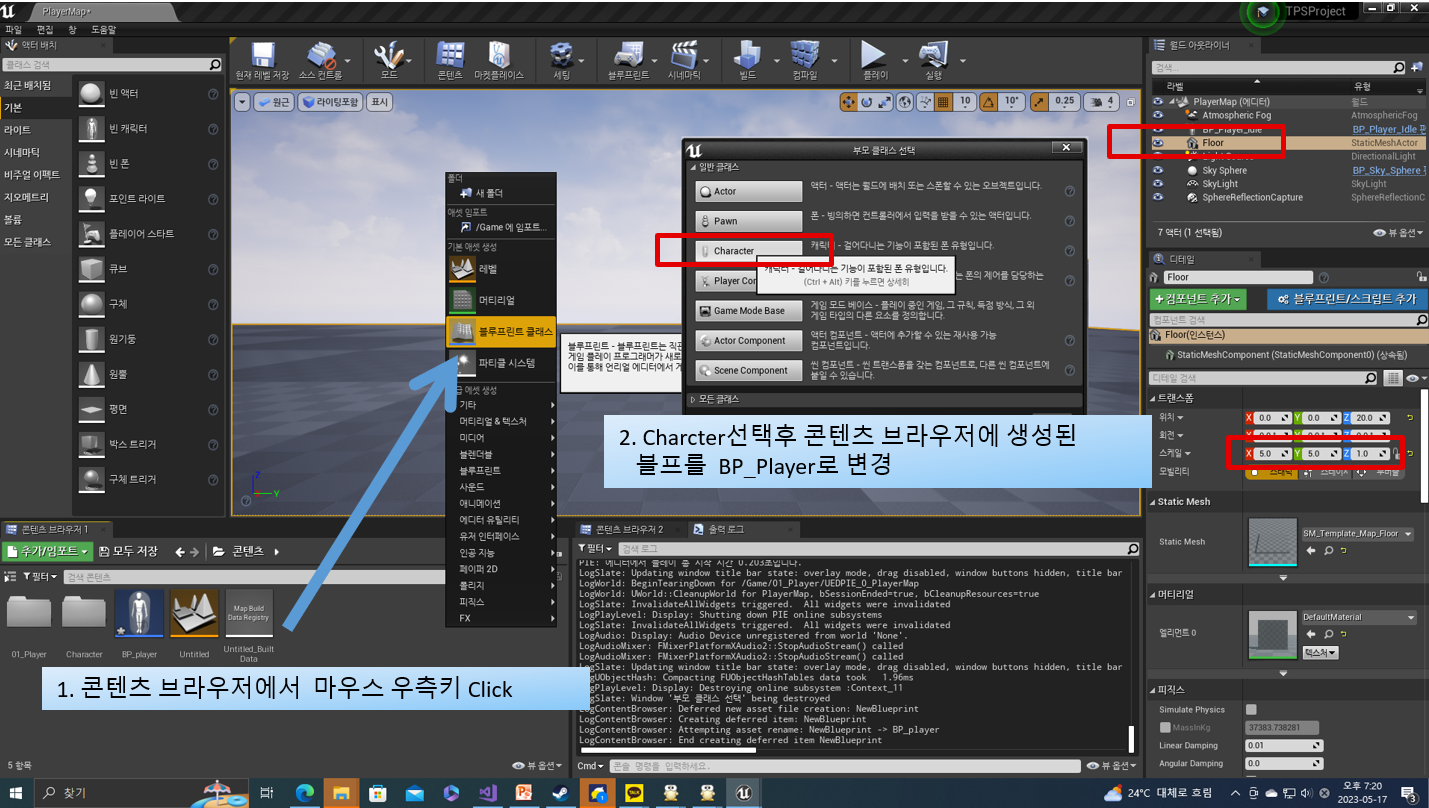Select the 박스 트리거 placement item
1429x808 pixels.
[x=148, y=444]
